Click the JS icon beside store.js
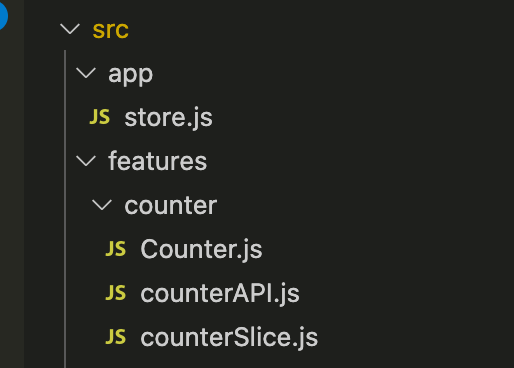The height and width of the screenshot is (368, 514). pyautogui.click(x=99, y=117)
